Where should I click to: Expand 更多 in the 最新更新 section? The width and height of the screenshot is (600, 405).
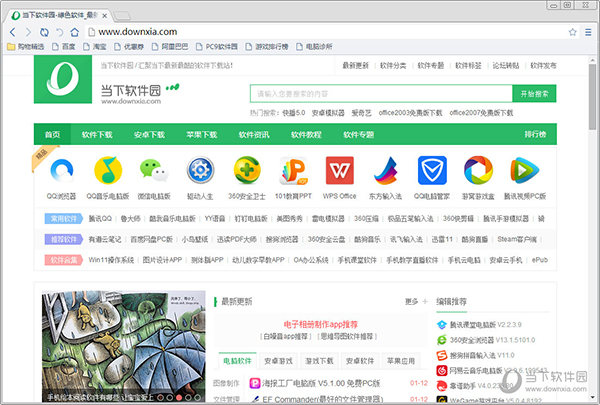click(x=412, y=300)
